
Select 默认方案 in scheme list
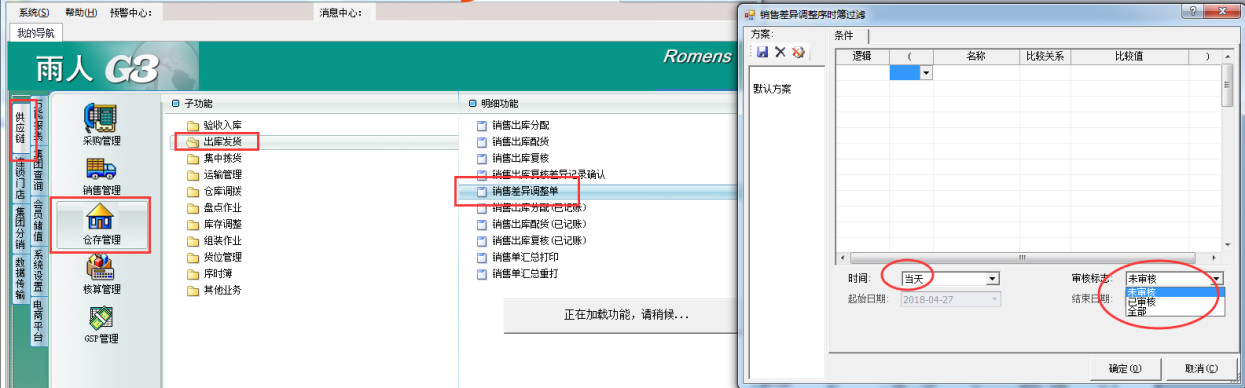click(772, 89)
